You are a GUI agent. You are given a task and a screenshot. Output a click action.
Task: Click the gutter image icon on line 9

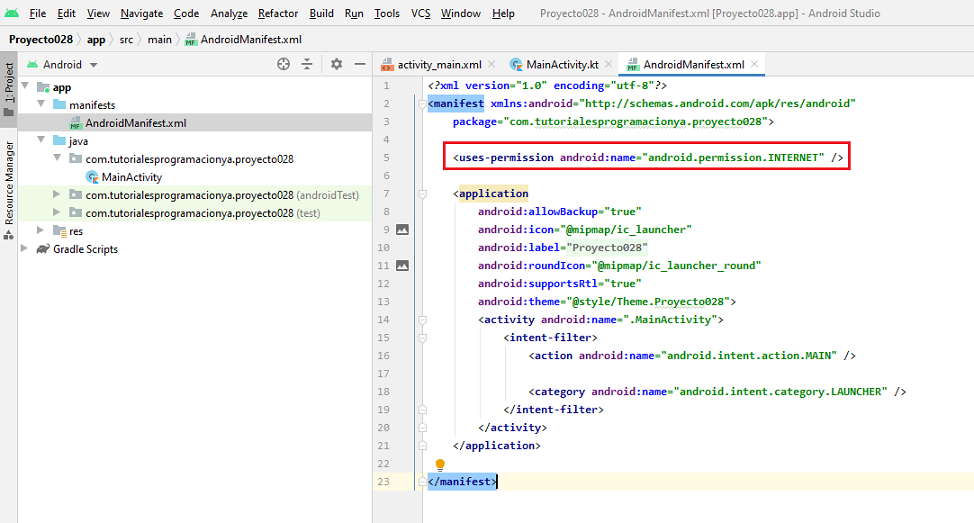point(403,230)
